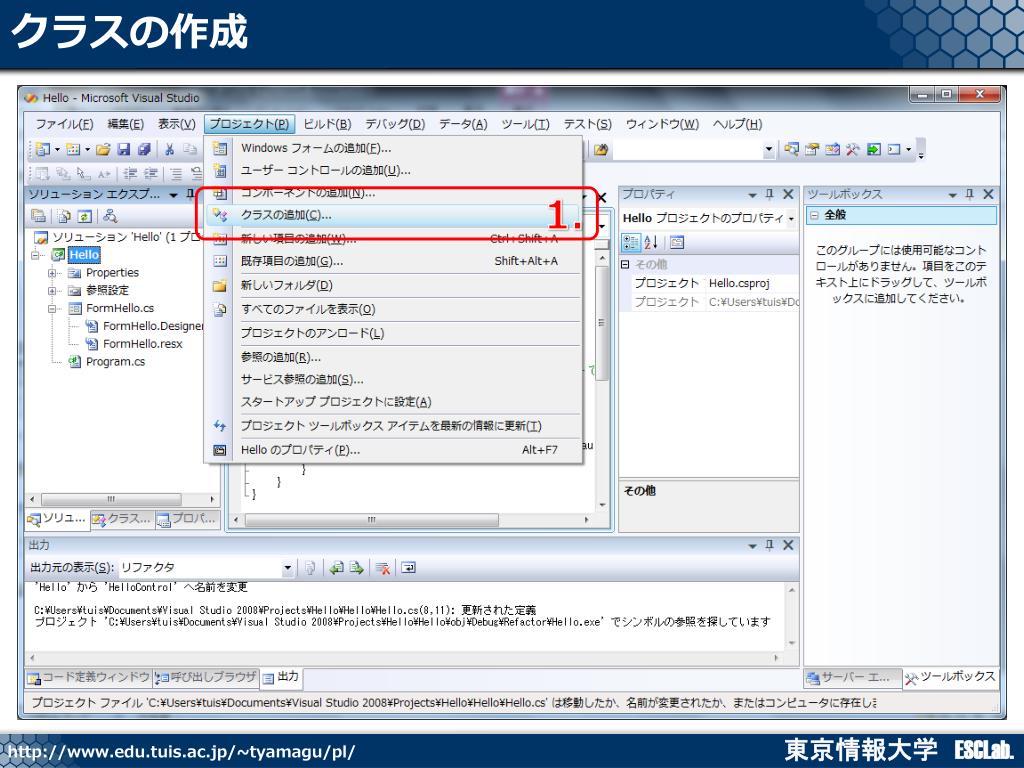Click the Hello.csproj property value
Viewport: 1024px width, 768px height.
752,283
